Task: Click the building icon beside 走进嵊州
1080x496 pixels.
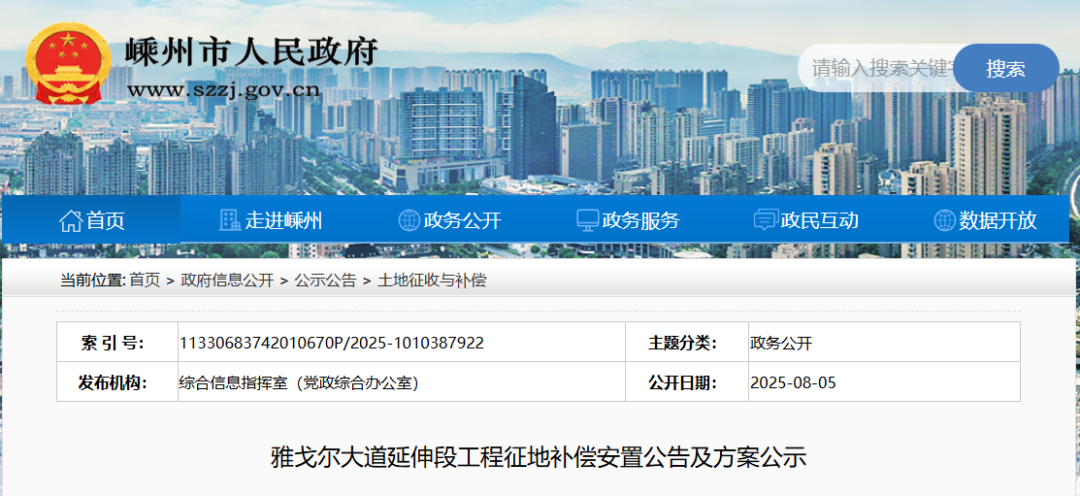Action: 230,221
